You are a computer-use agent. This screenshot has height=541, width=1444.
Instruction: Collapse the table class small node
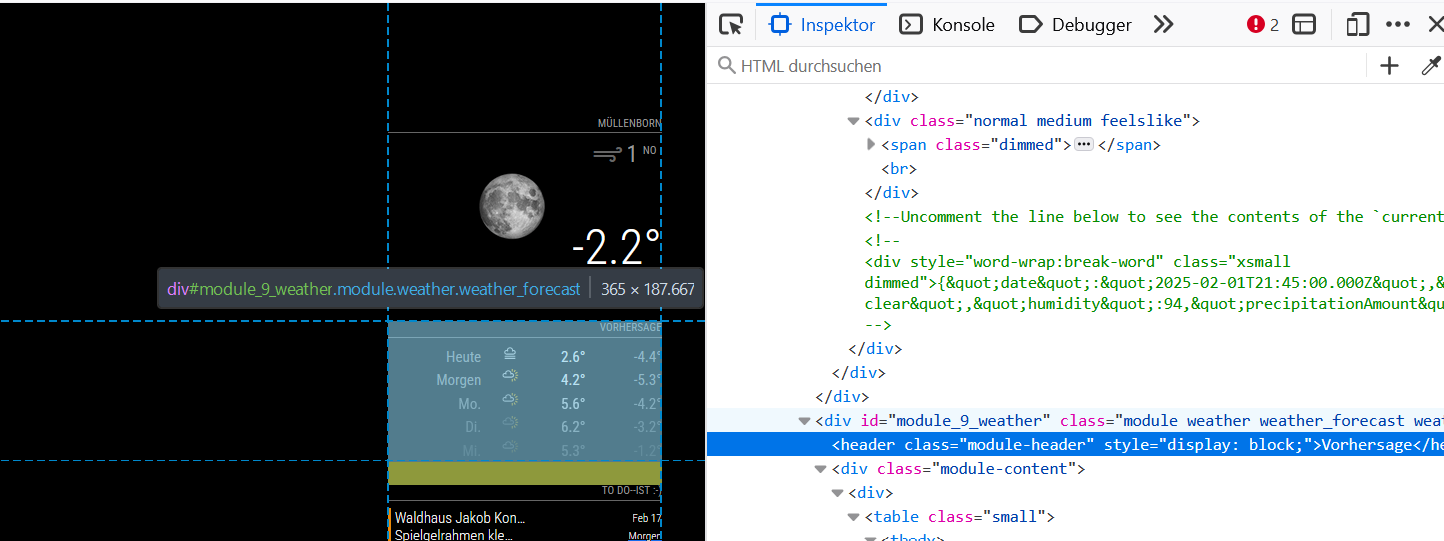[853, 517]
